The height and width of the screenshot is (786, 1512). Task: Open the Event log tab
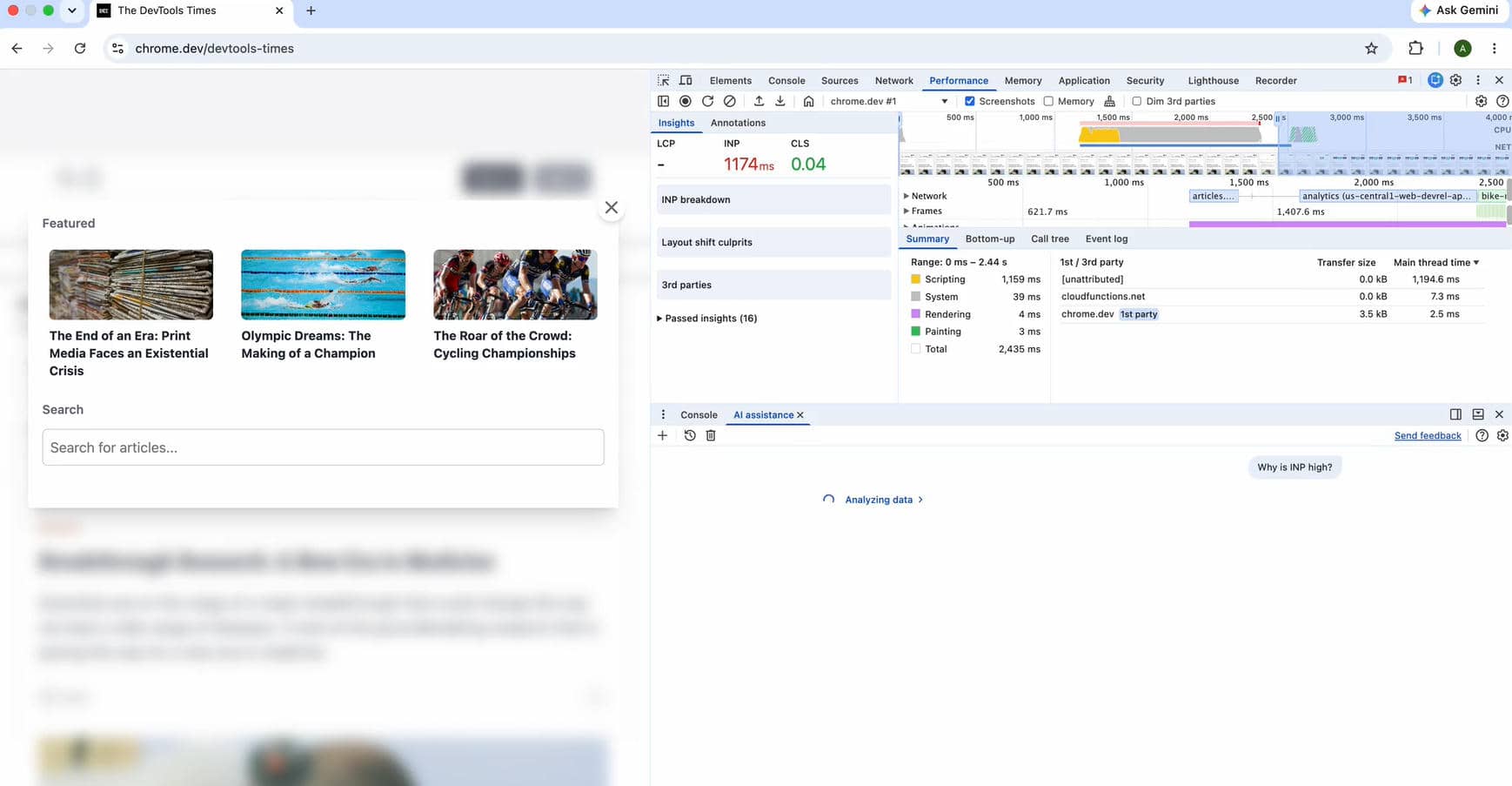point(1106,238)
